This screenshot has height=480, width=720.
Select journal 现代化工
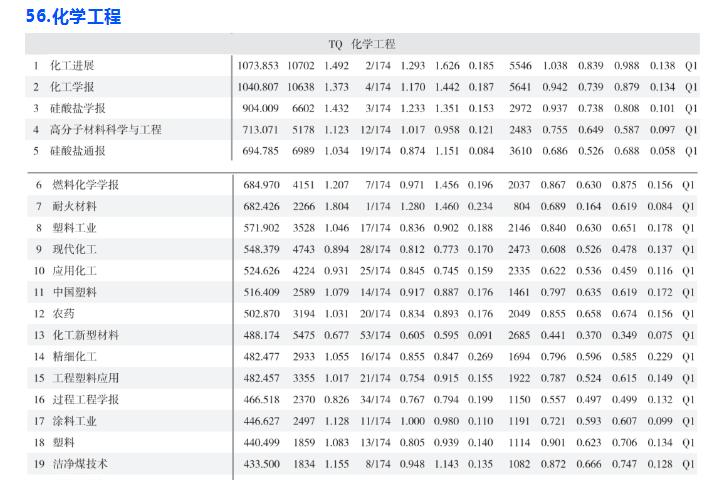[74, 249]
